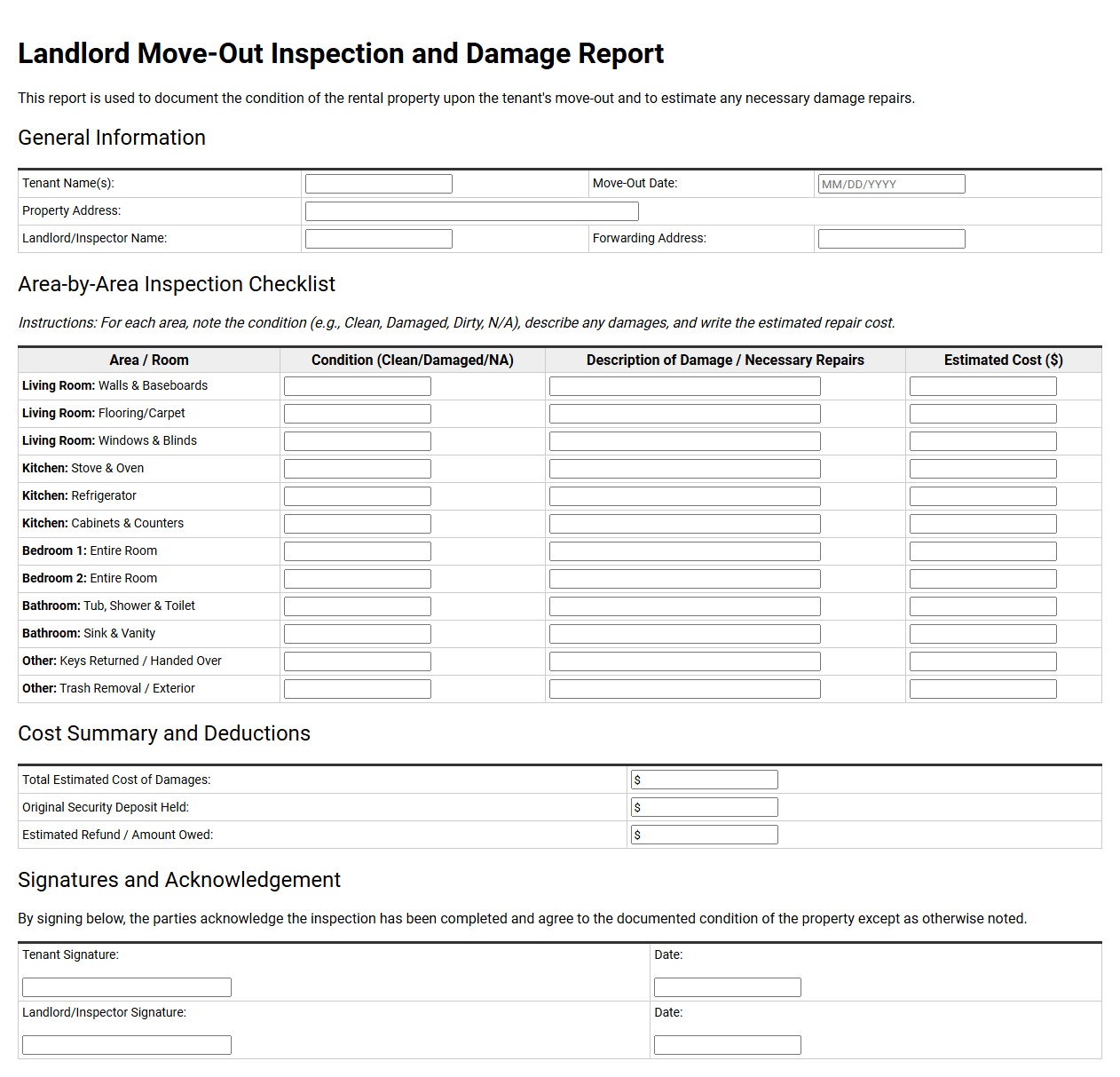This screenshot has height=1077, width=1120.
Task: Click Estimated Cost field for Bedroom 2
Action: (x=983, y=579)
